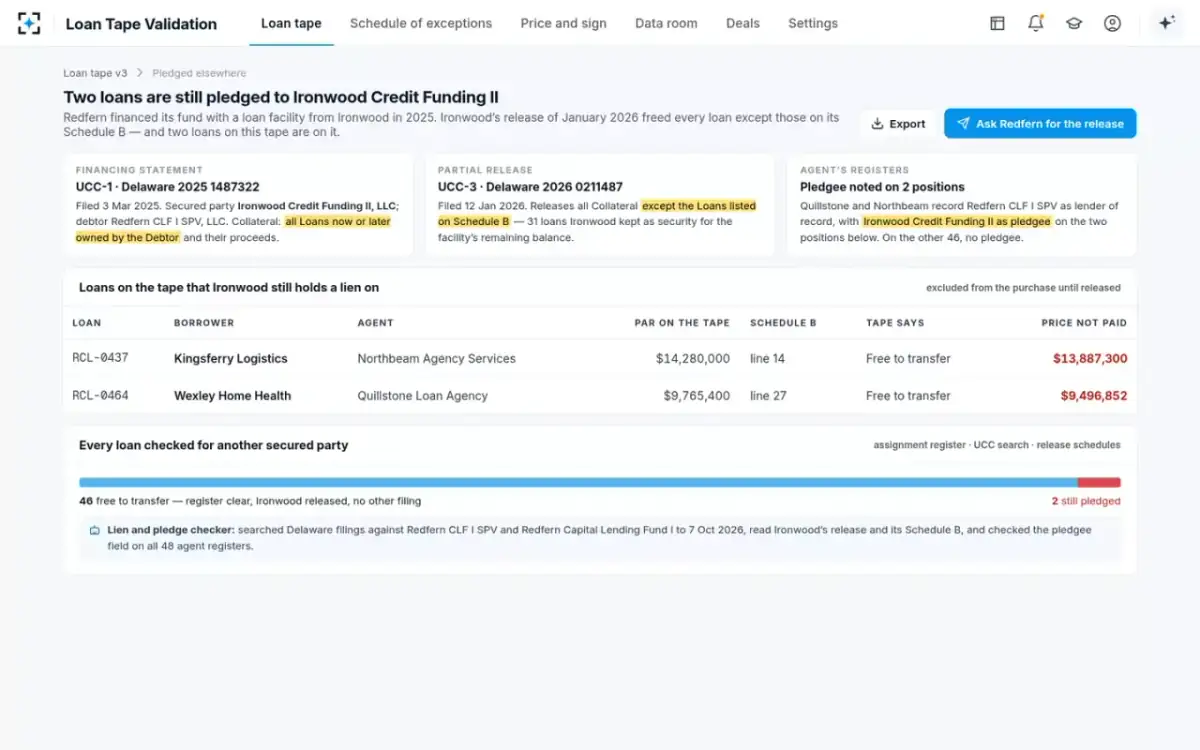Click the Export button
Screen dimensions: 1200x750
click(898, 124)
